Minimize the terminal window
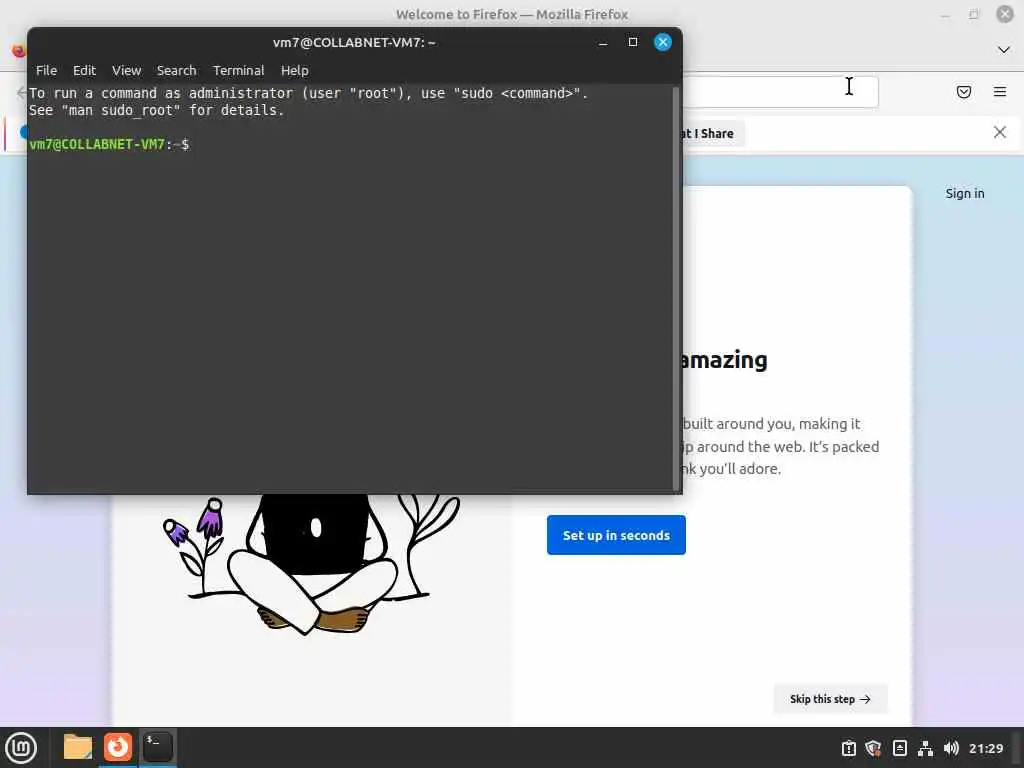The image size is (1024, 768). coord(603,42)
